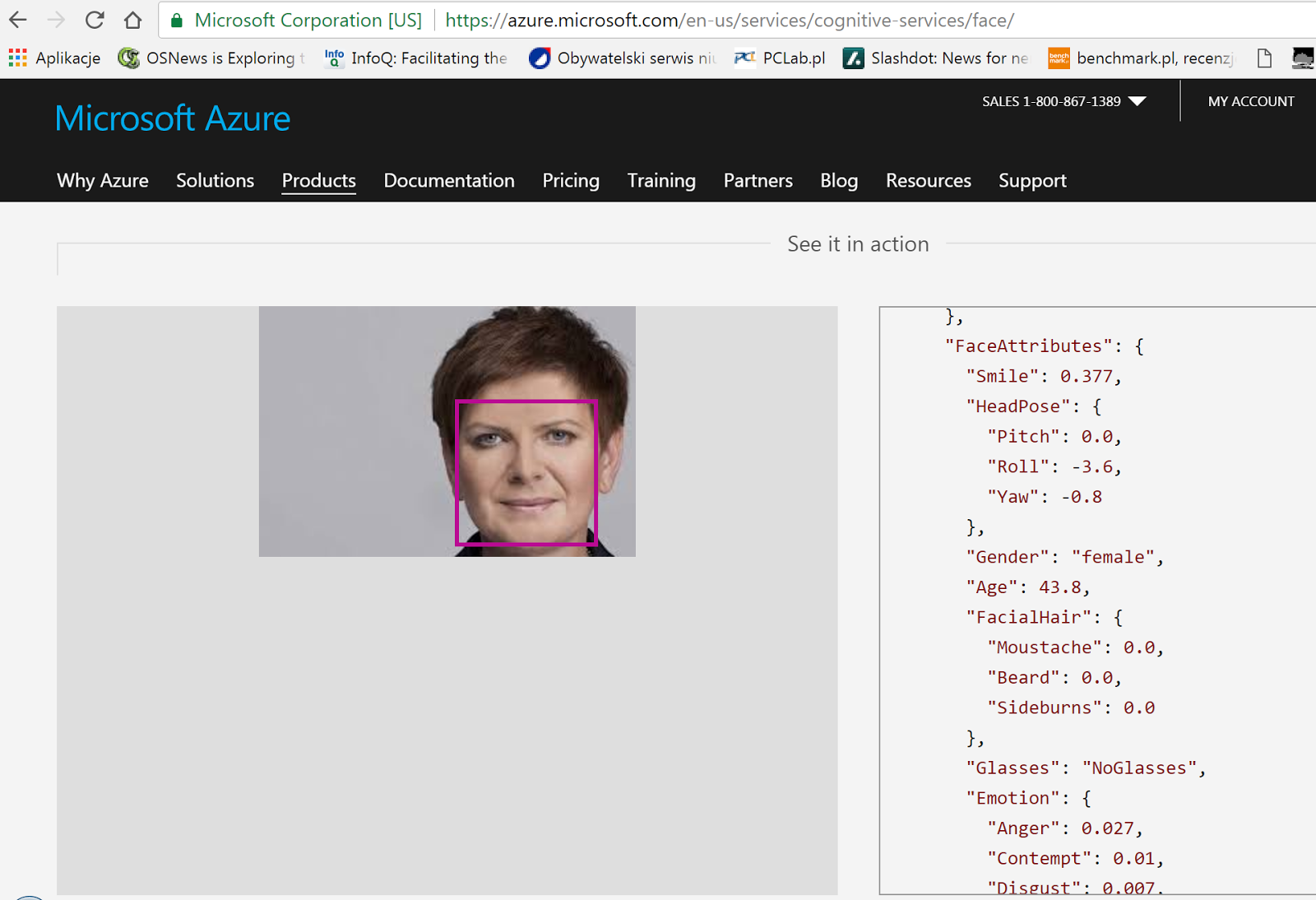Reload the current page
The height and width of the screenshot is (900, 1316).
click(x=94, y=20)
